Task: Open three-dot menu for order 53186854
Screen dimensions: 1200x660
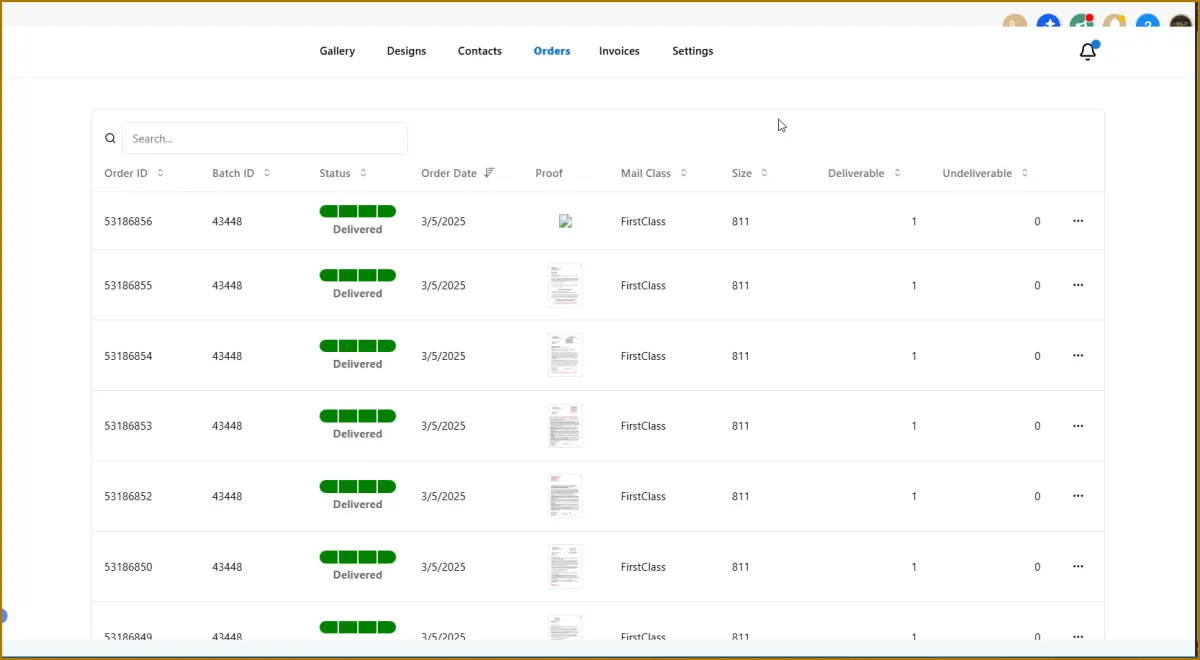Action: pos(1077,356)
